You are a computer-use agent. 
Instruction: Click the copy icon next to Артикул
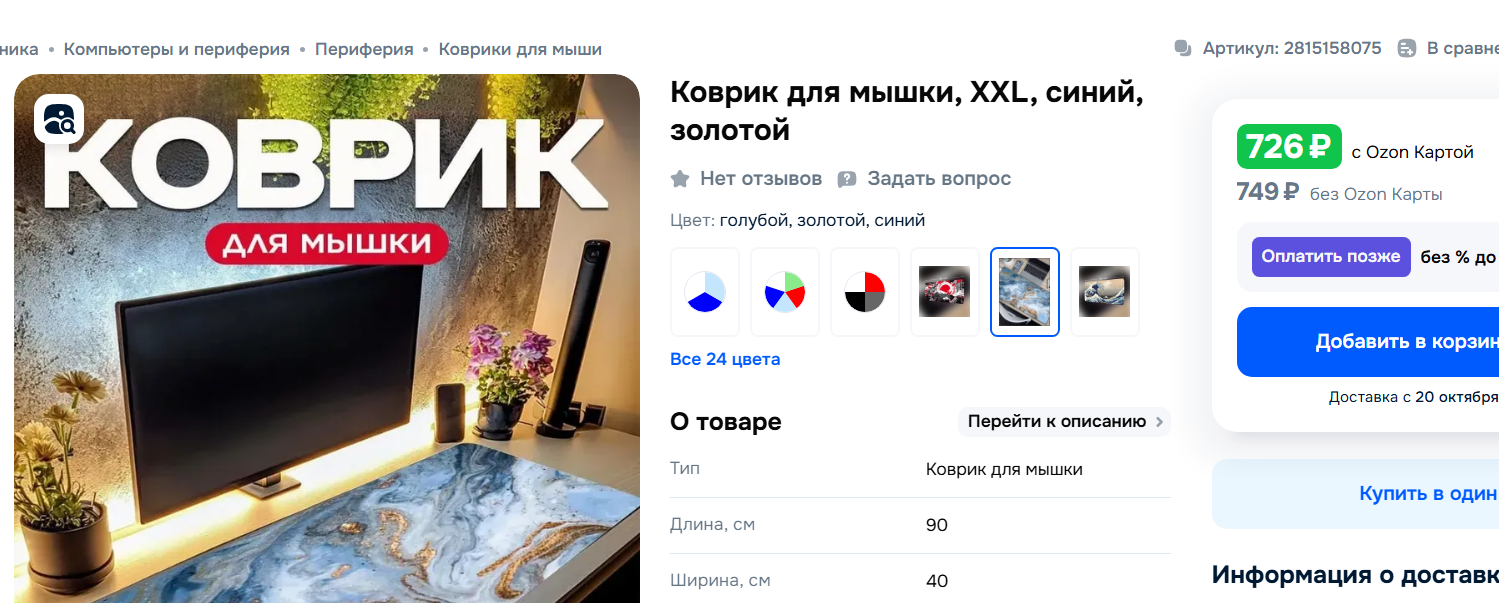point(1184,48)
